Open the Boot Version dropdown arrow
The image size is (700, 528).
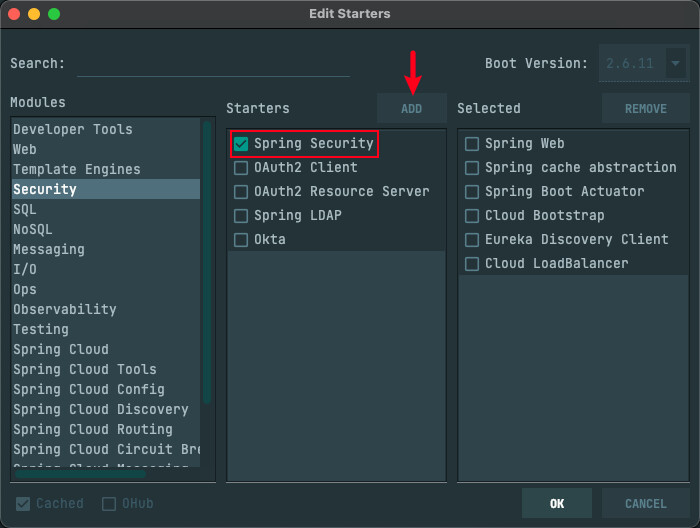675,63
